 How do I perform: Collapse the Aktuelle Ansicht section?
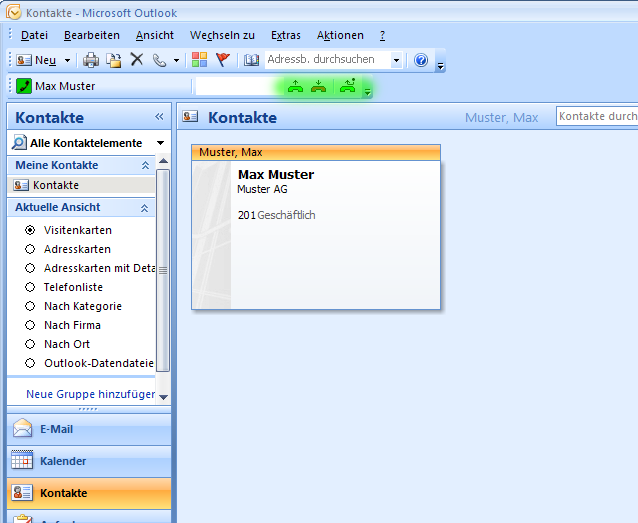click(x=144, y=208)
